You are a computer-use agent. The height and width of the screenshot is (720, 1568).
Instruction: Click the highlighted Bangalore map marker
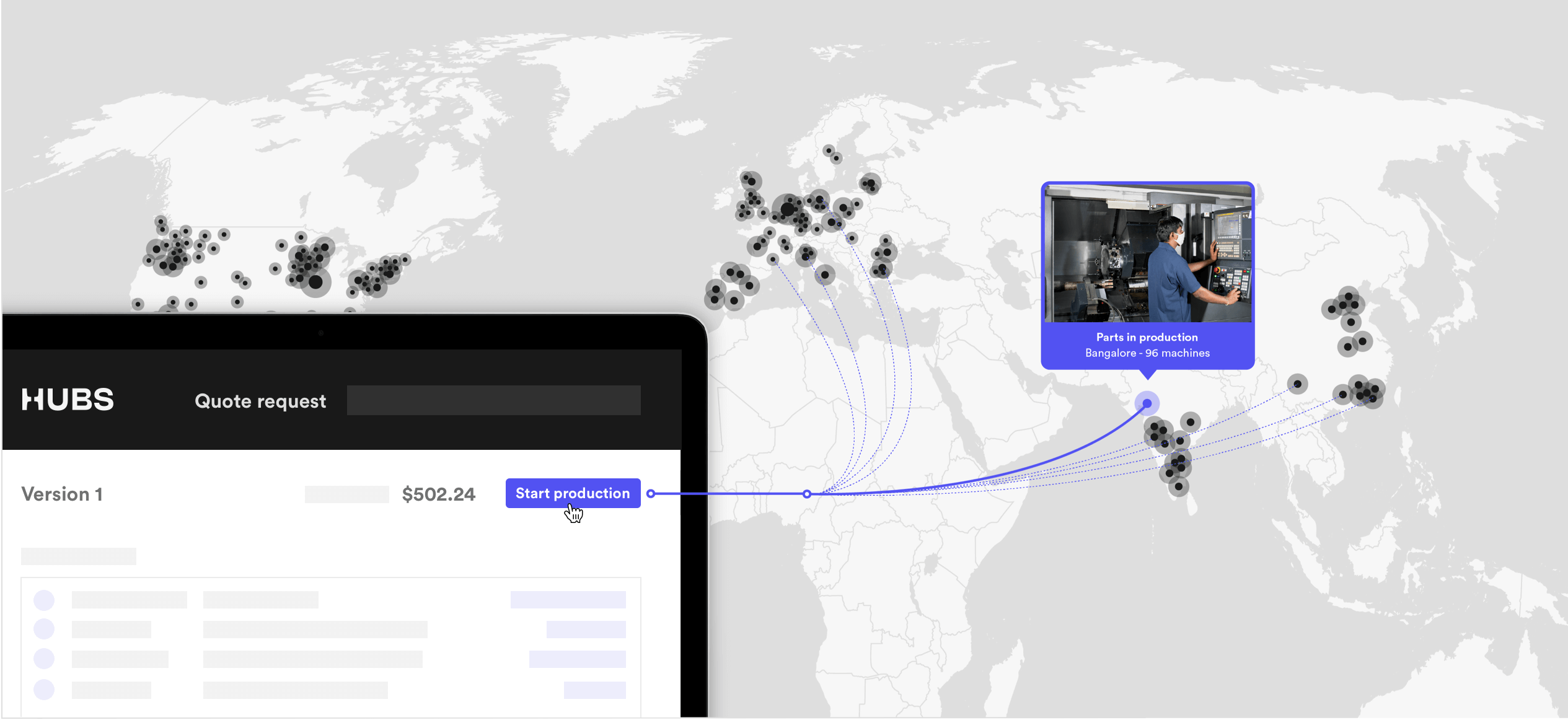(x=1147, y=403)
